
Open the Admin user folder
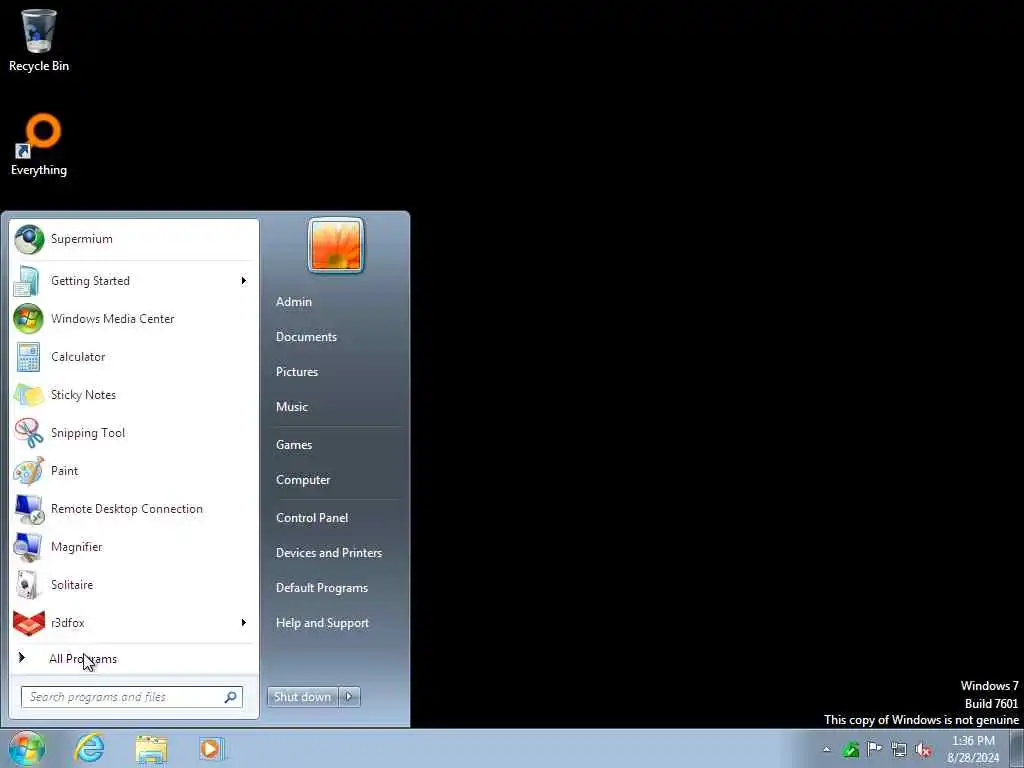tap(294, 302)
